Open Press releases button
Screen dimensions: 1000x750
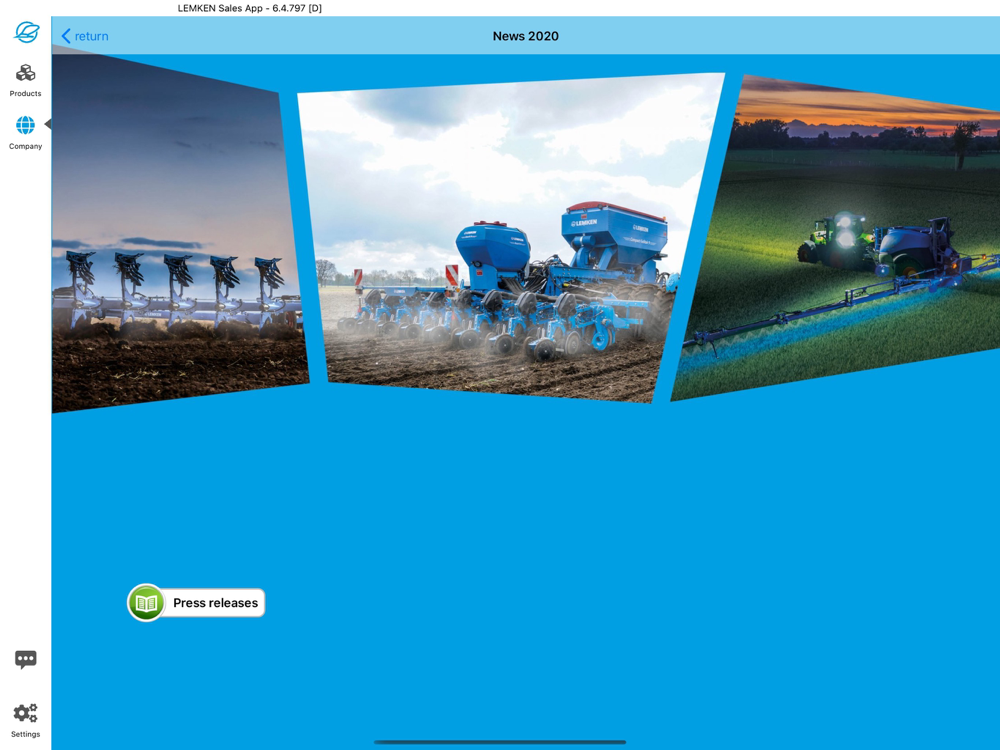coord(196,603)
